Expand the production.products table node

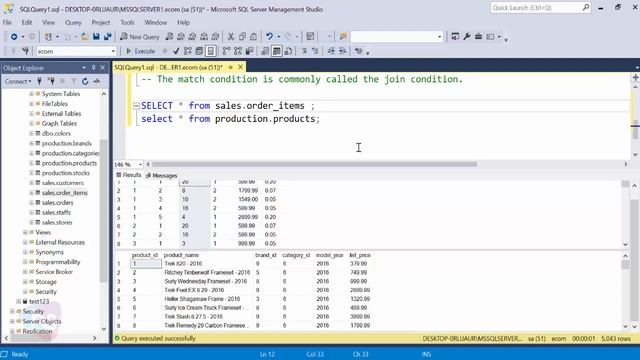pyautogui.click(x=31, y=163)
